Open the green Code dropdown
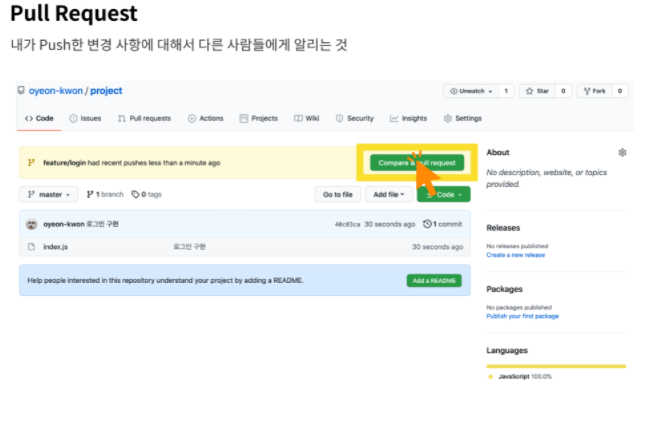The image size is (658, 421). (x=444, y=194)
